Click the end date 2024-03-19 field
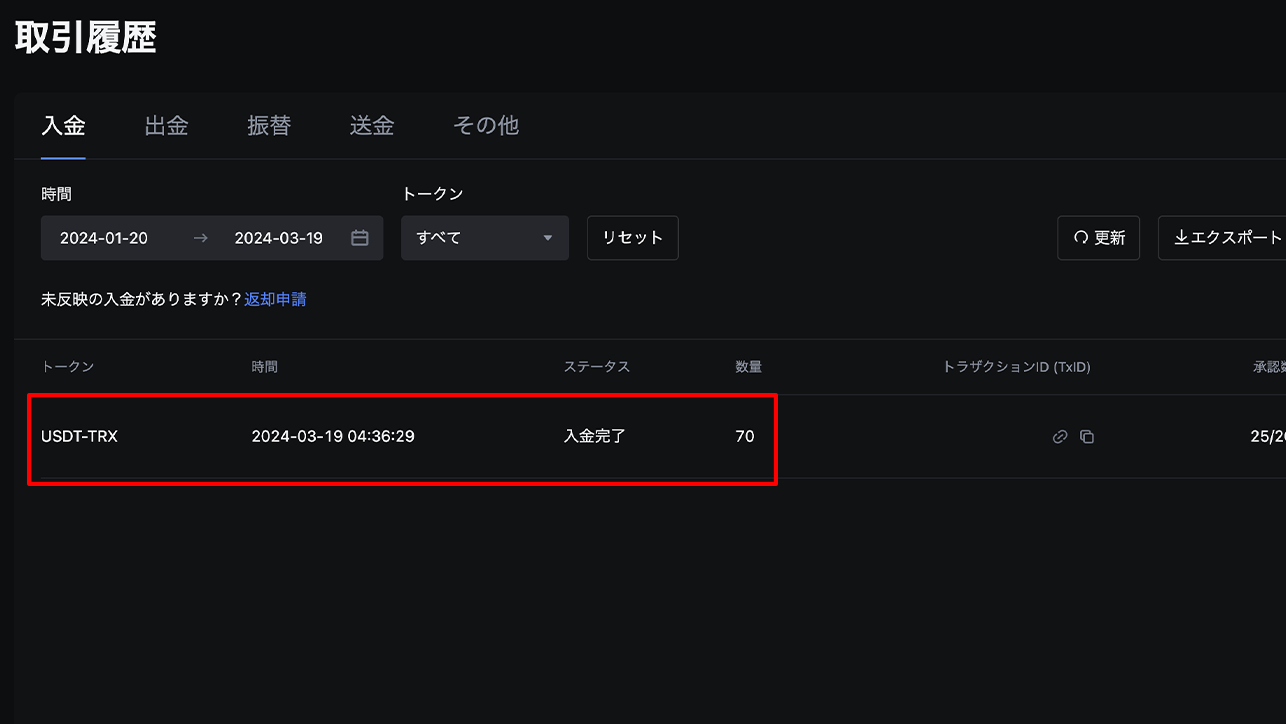1286x724 pixels. coord(278,238)
